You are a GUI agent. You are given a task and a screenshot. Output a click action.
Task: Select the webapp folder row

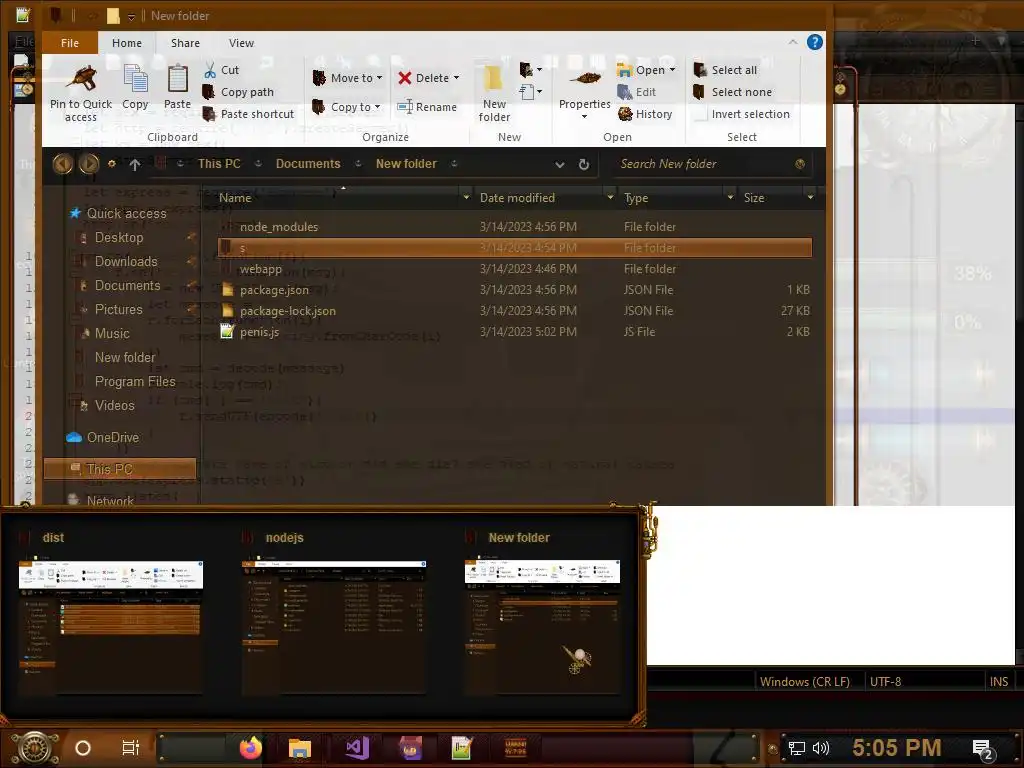coord(515,268)
